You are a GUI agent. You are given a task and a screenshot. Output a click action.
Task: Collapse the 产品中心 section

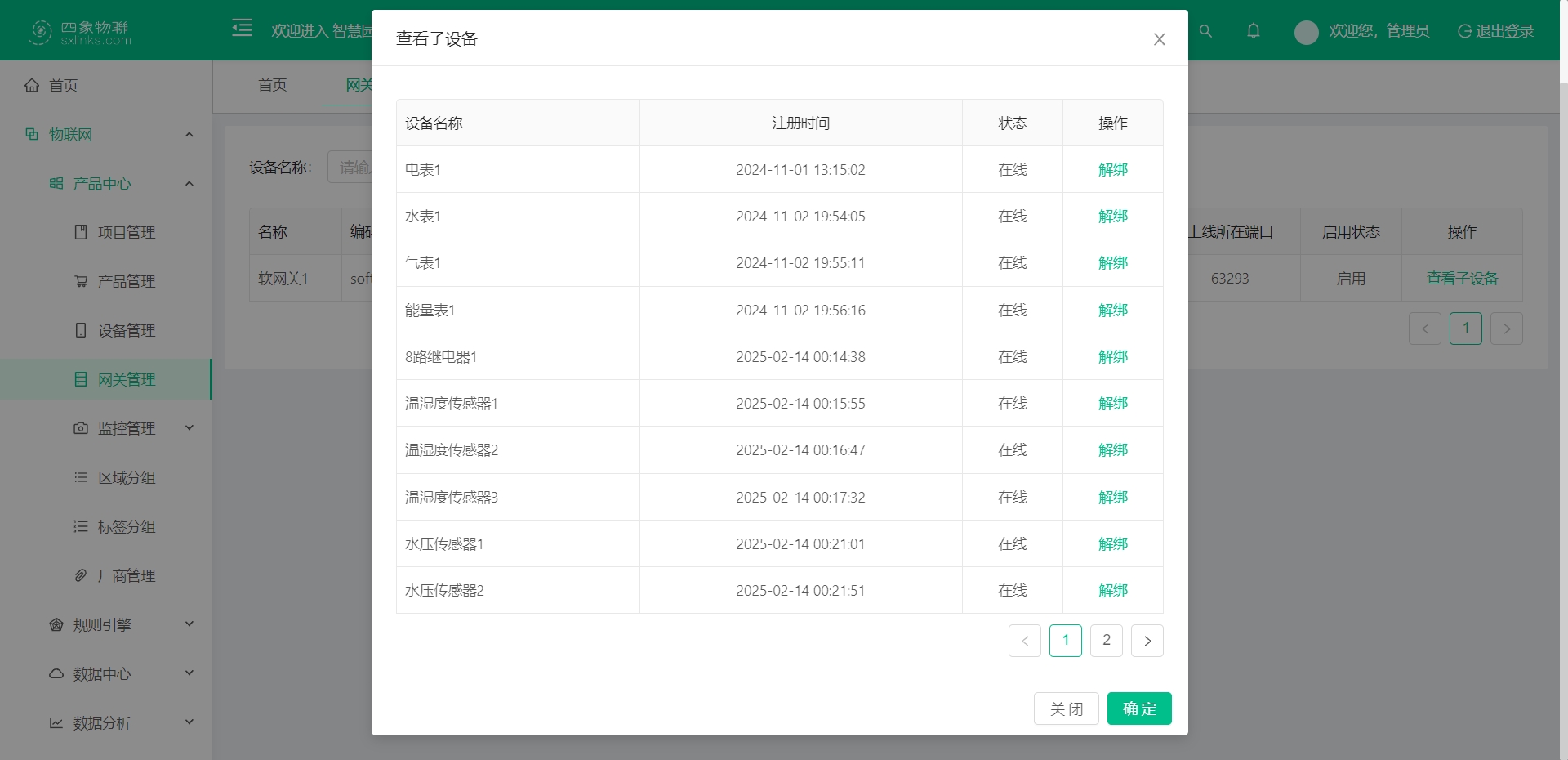pyautogui.click(x=189, y=183)
